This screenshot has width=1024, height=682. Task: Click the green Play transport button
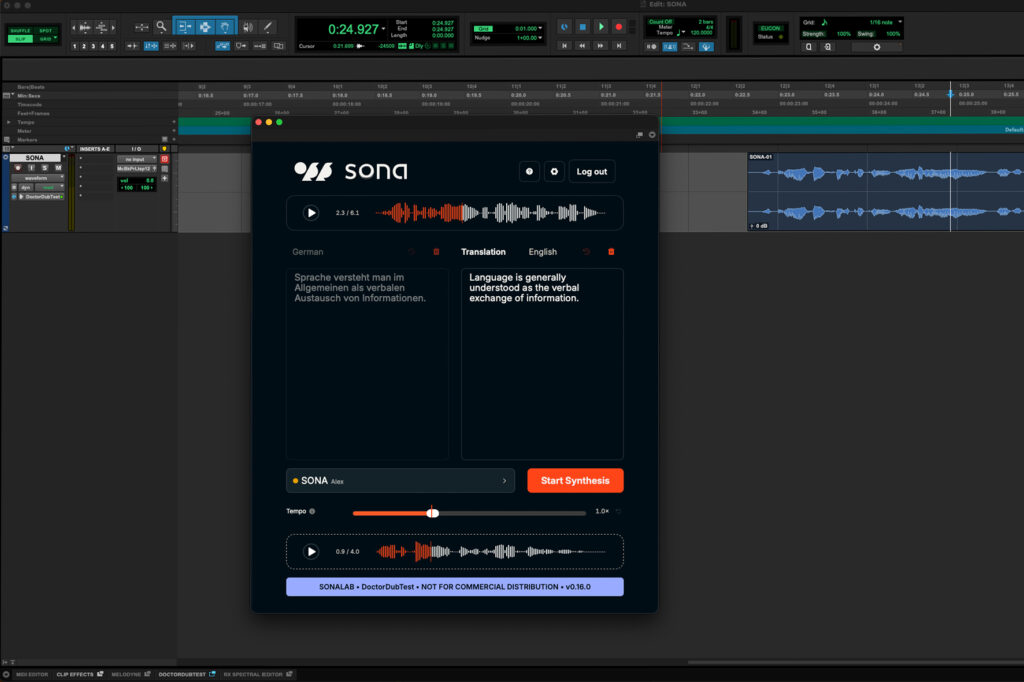point(601,27)
